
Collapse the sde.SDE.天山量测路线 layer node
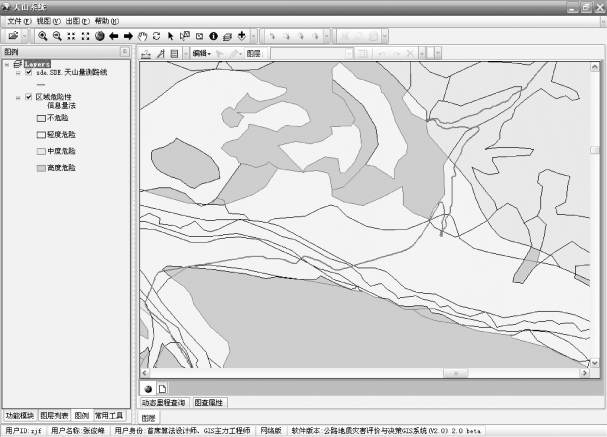pos(18,73)
